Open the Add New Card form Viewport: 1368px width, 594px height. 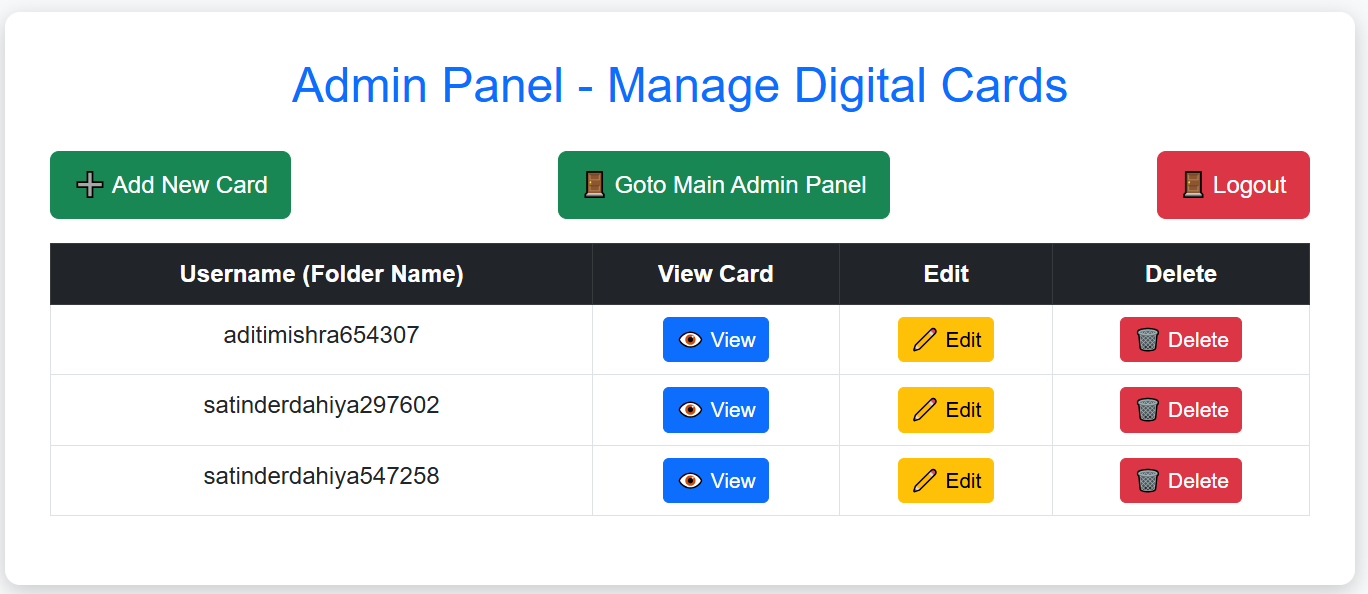pyautogui.click(x=170, y=184)
